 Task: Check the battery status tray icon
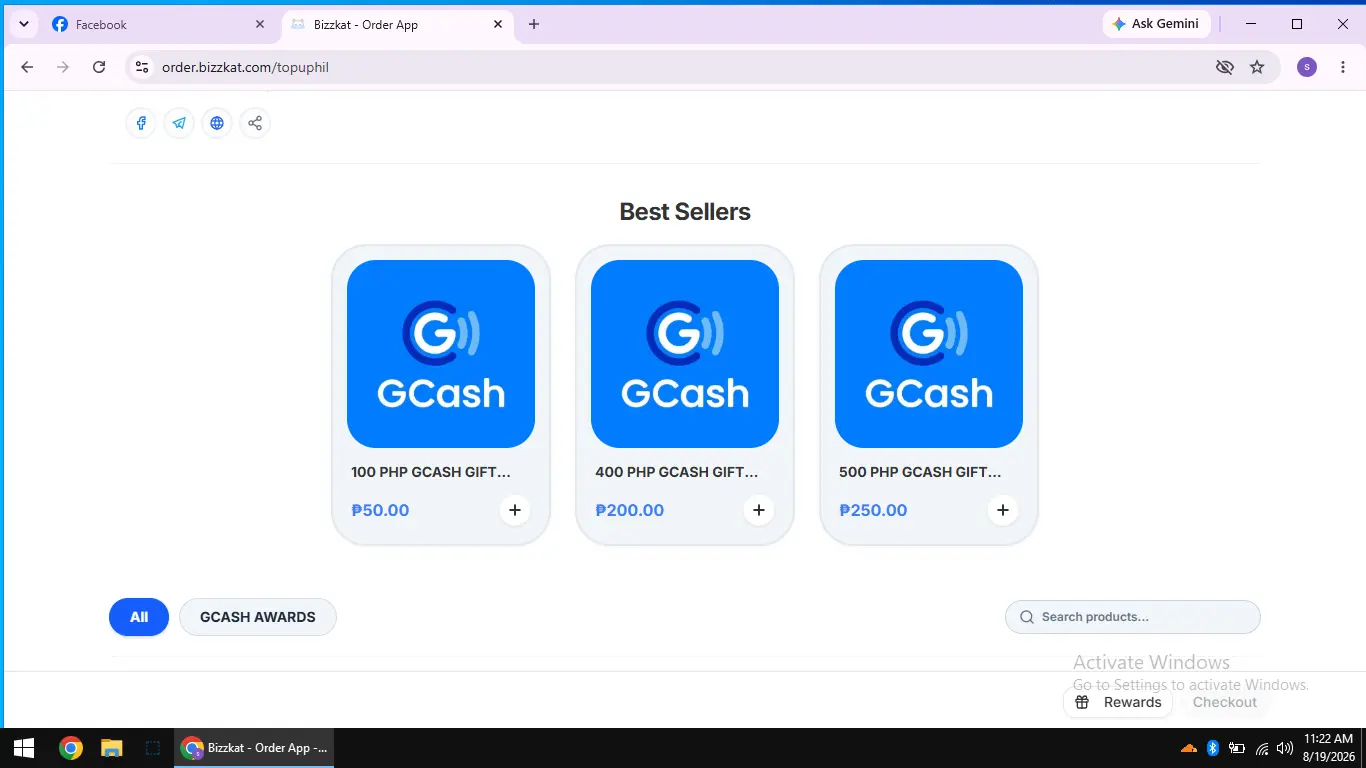click(1237, 748)
